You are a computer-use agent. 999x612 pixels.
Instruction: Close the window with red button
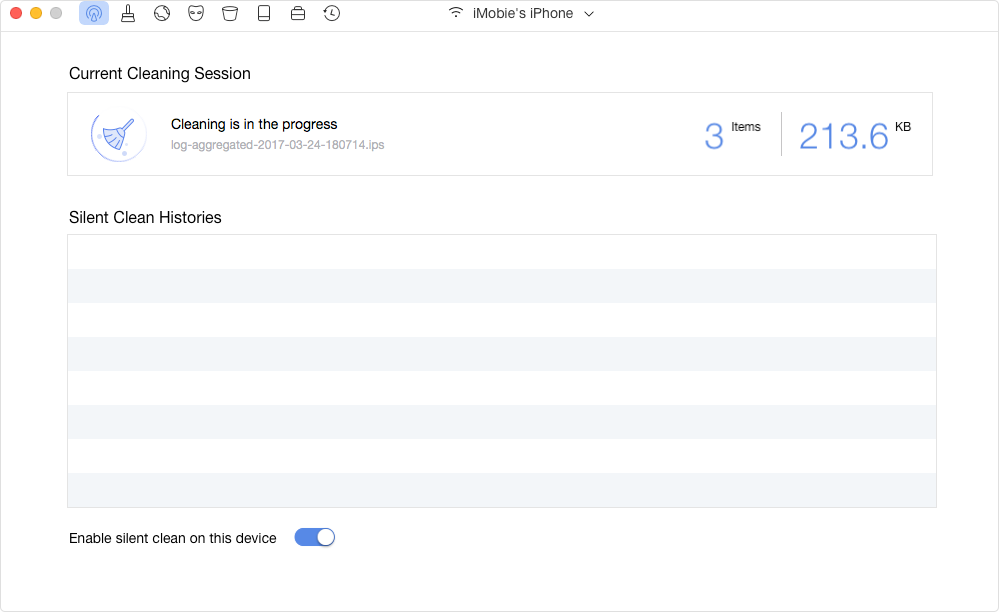pos(16,14)
